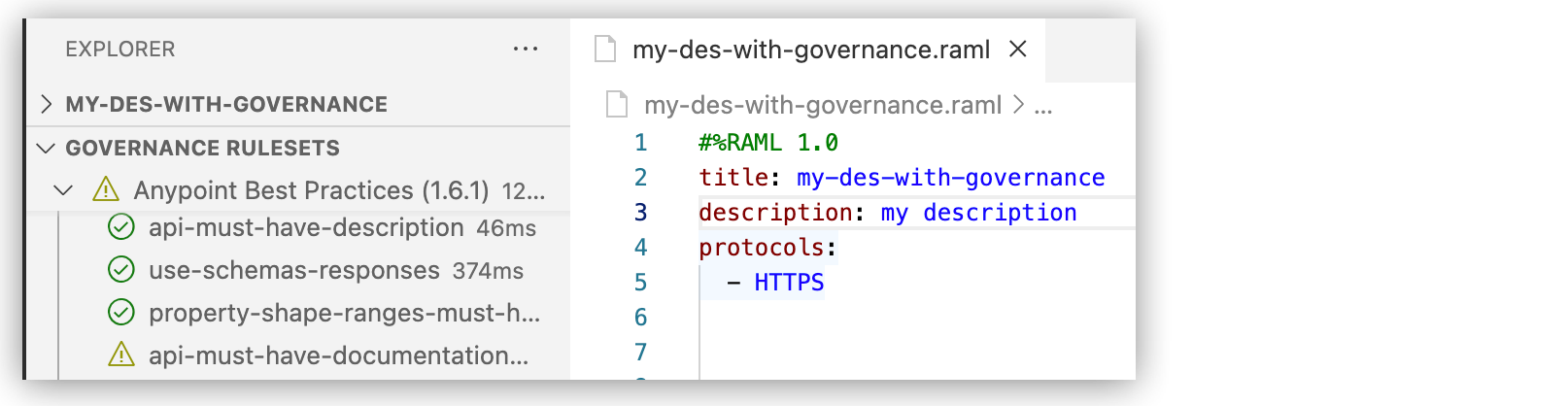
Task: Select the api-must-have-description rule
Action: coord(305,227)
